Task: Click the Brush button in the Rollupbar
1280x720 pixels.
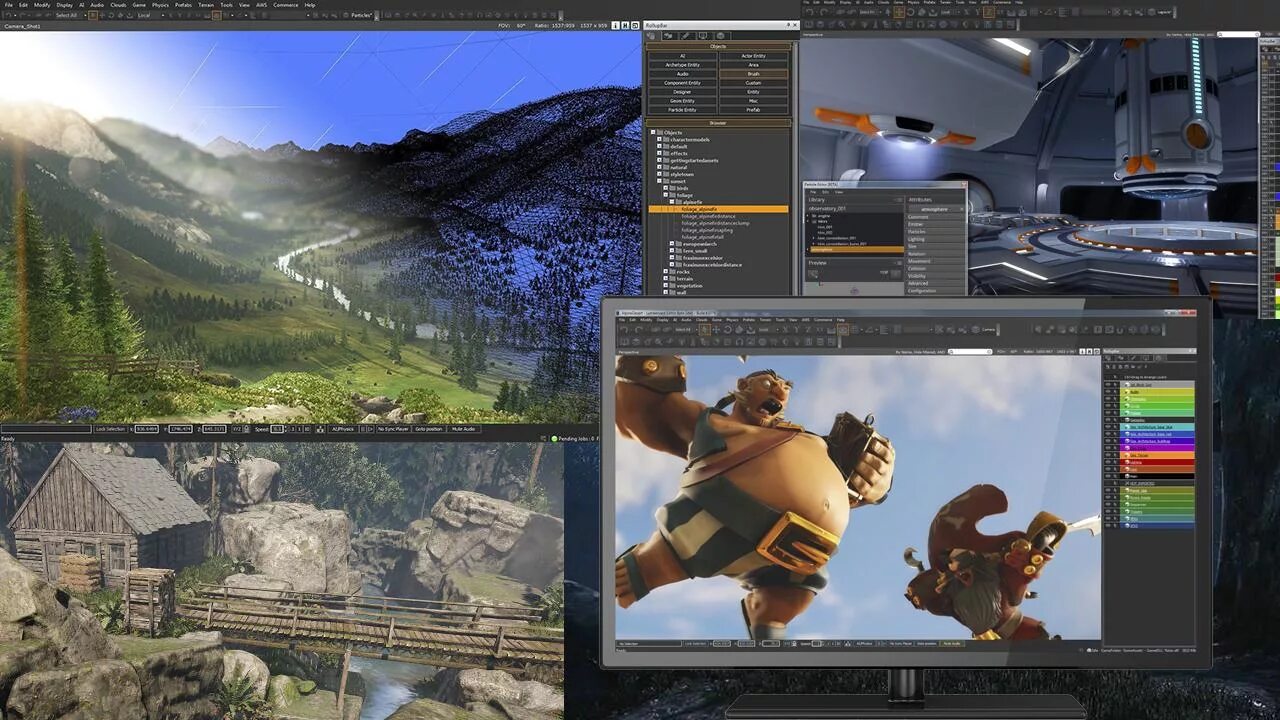Action: click(753, 74)
